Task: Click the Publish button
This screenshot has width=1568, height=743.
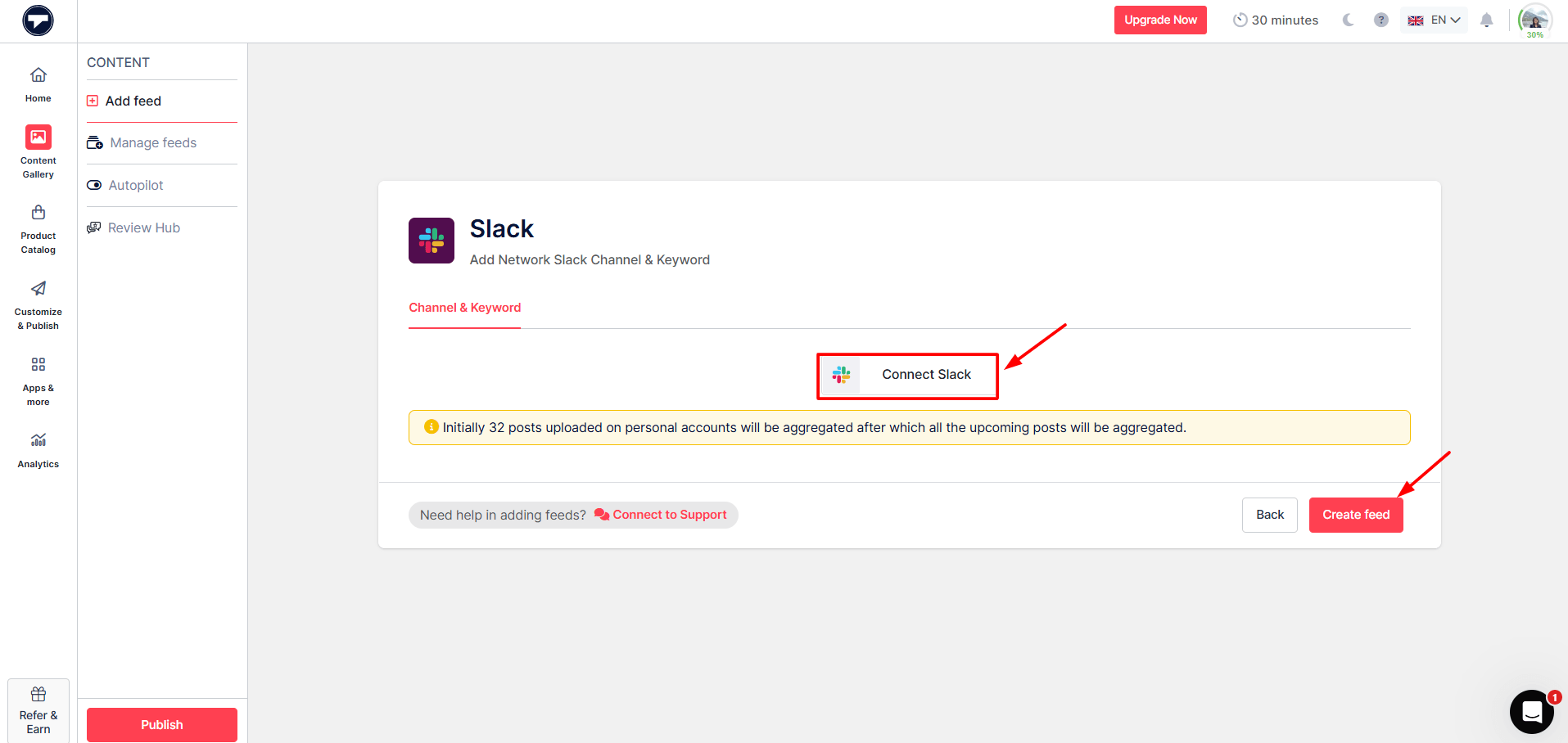Action: pyautogui.click(x=162, y=725)
